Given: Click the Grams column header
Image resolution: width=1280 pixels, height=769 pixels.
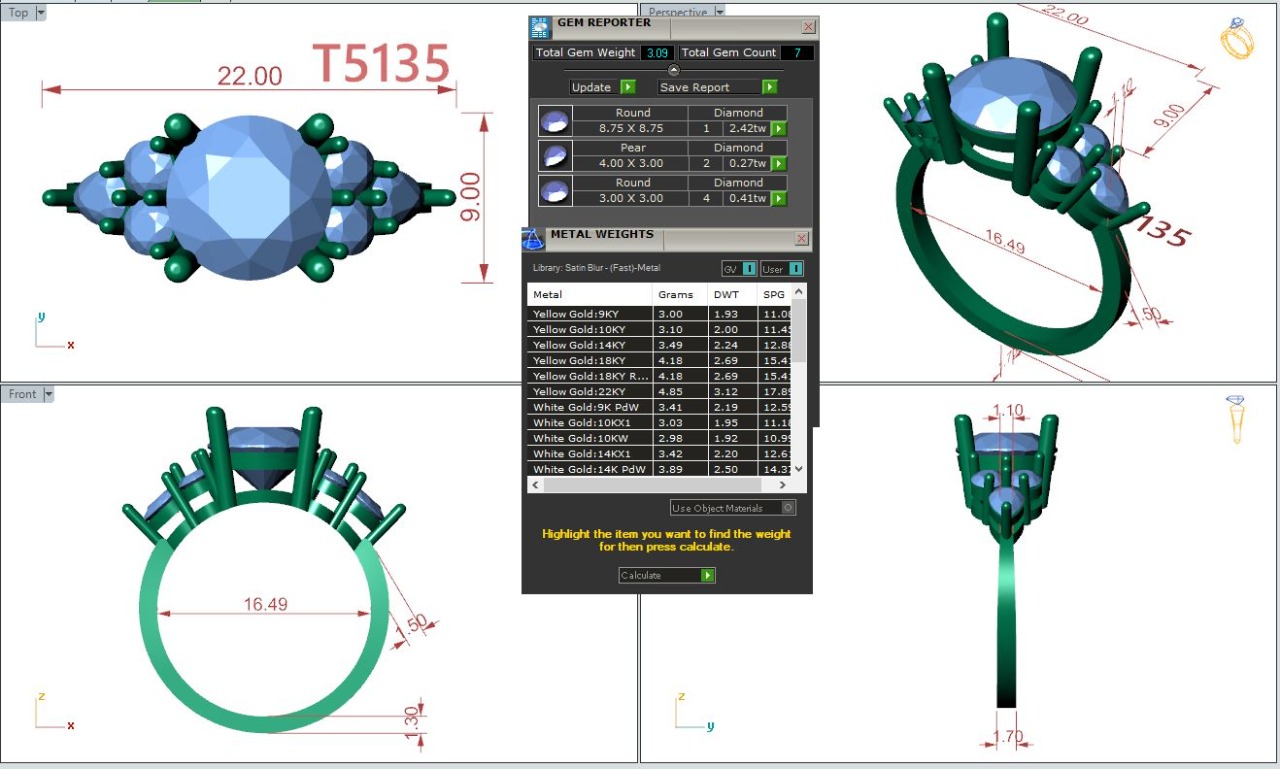Looking at the screenshot, I should (675, 295).
